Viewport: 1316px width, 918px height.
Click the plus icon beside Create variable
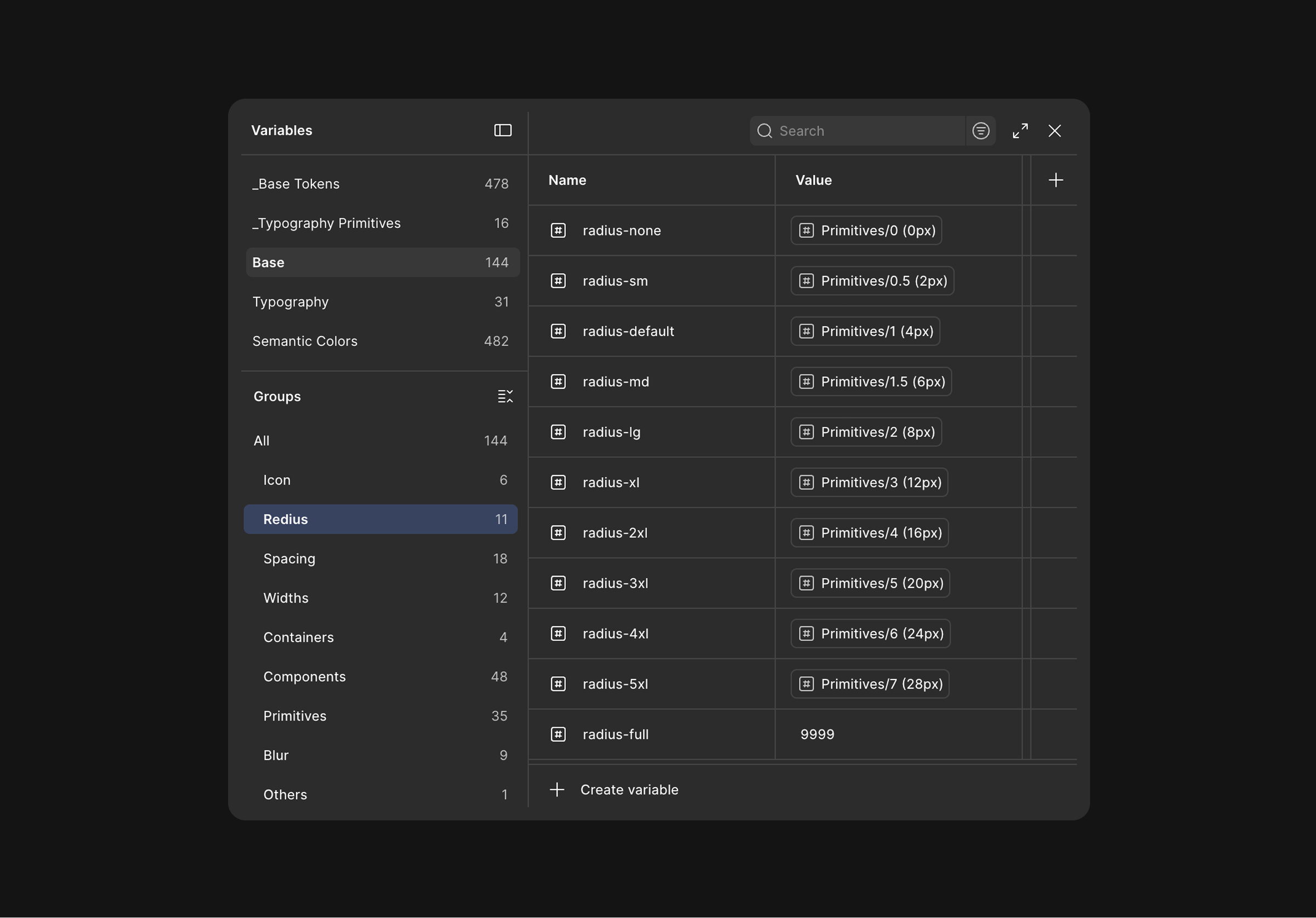coord(557,790)
